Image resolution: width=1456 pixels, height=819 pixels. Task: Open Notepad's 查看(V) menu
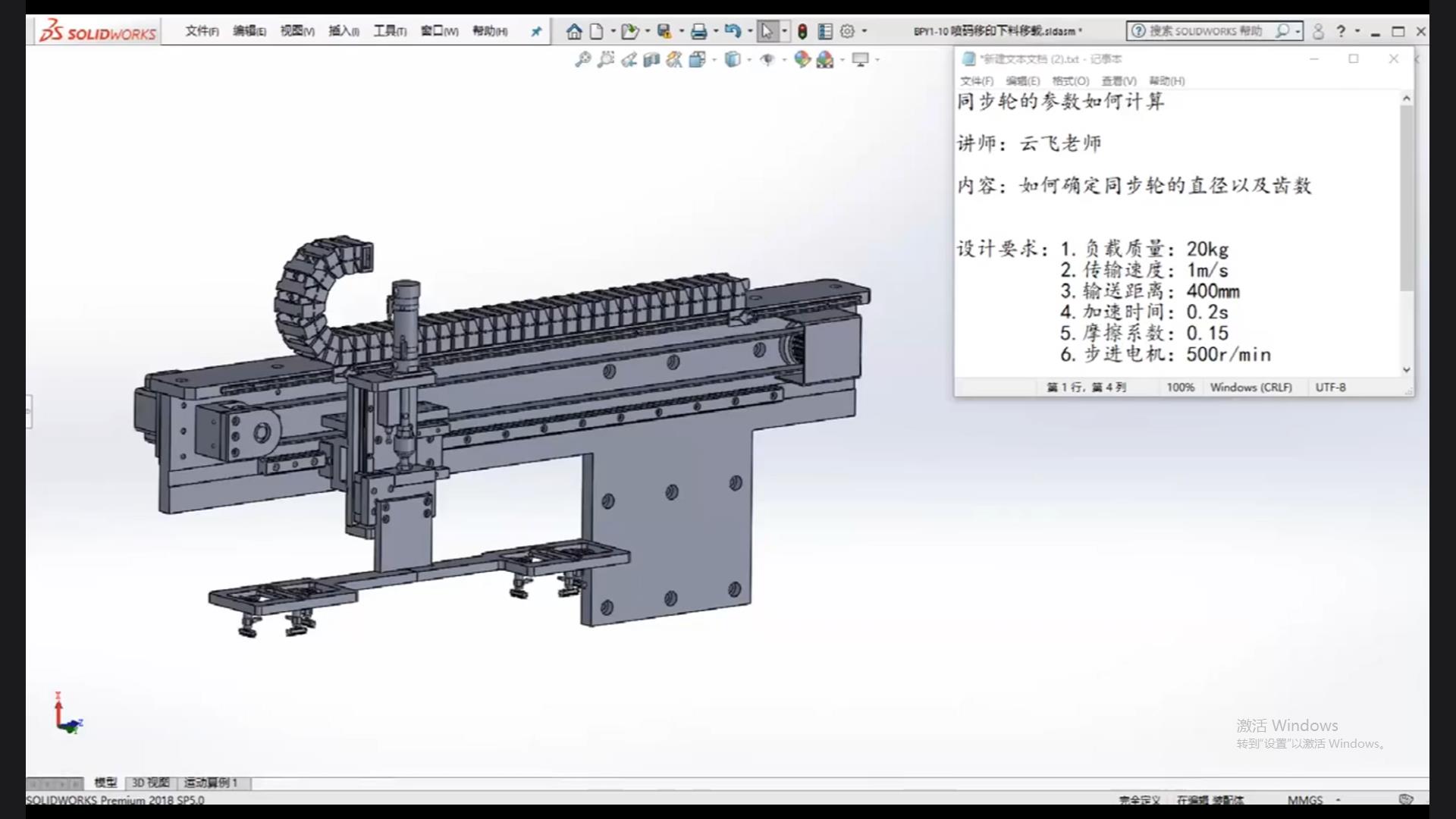click(1119, 81)
